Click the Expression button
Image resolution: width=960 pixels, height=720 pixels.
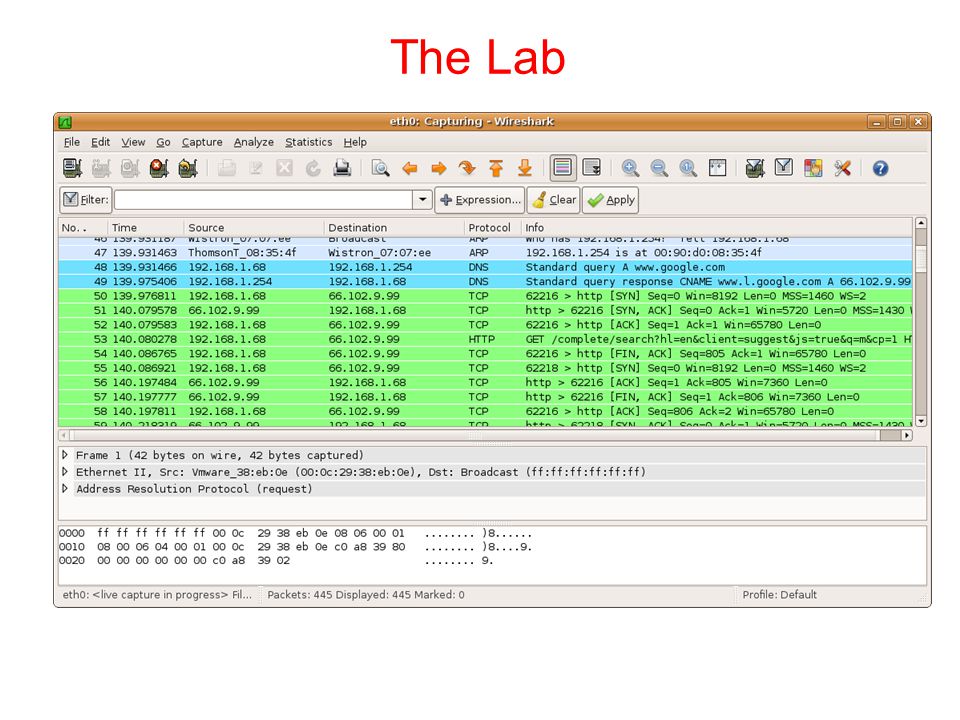point(479,200)
